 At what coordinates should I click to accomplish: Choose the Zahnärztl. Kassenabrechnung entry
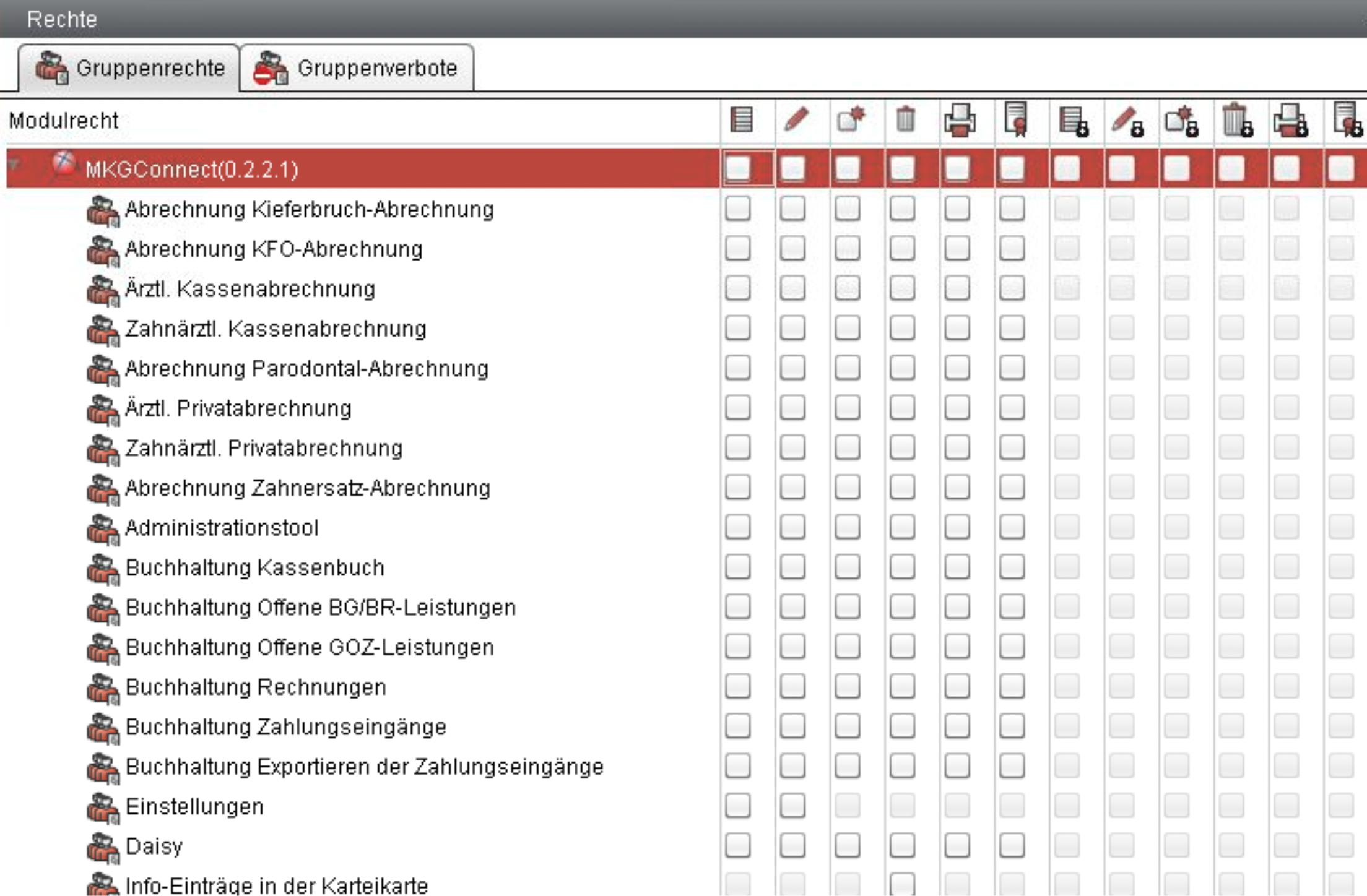pyautogui.click(x=276, y=329)
